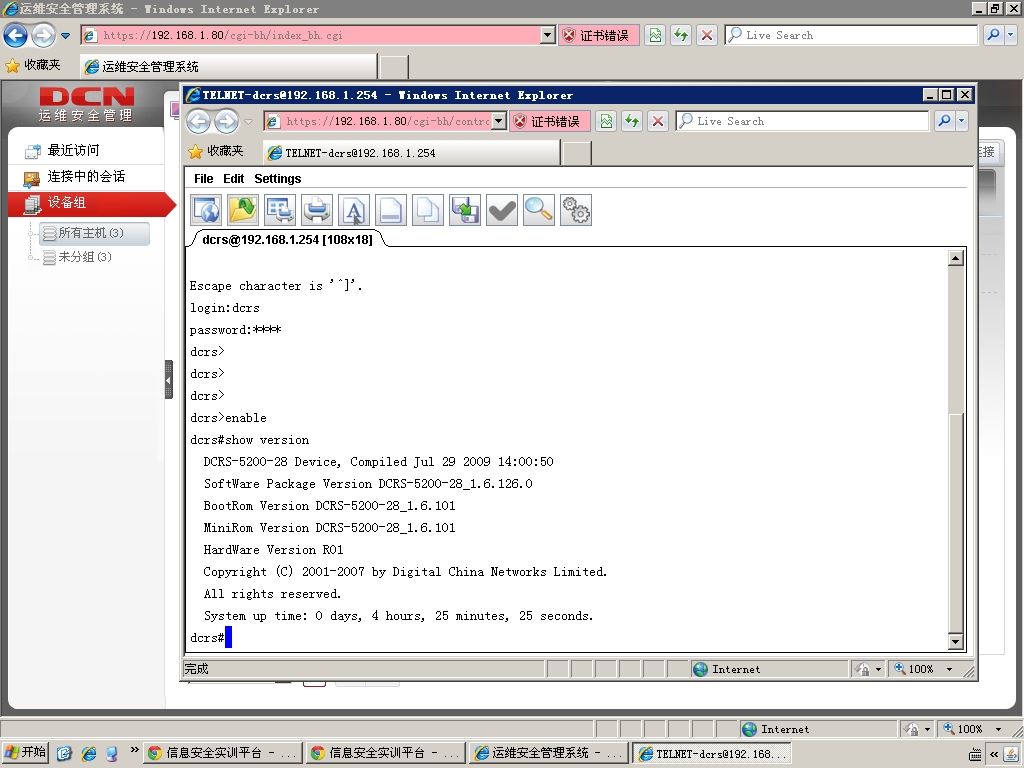Screen dimensions: 1024x768
Task: Click 运维安全管理系统 taskbar button
Action: (x=549, y=753)
